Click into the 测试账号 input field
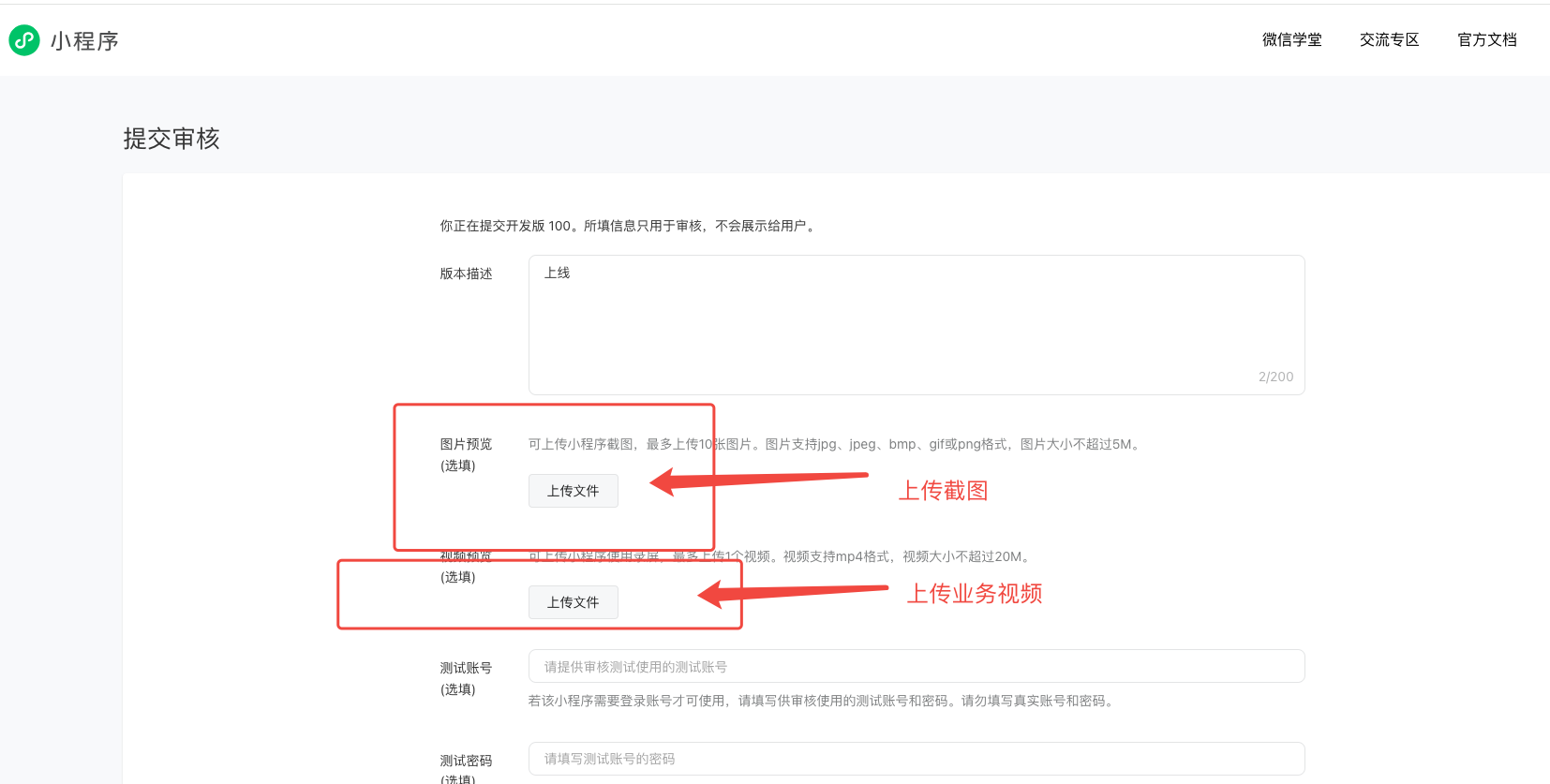The width and height of the screenshot is (1550, 784). [916, 666]
